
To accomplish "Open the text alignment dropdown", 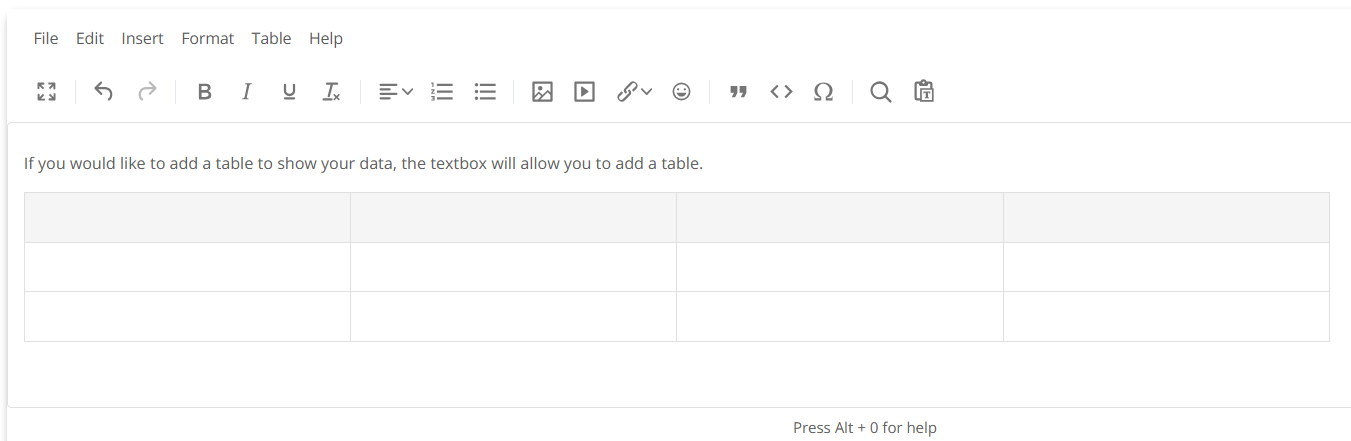I will coord(396,92).
